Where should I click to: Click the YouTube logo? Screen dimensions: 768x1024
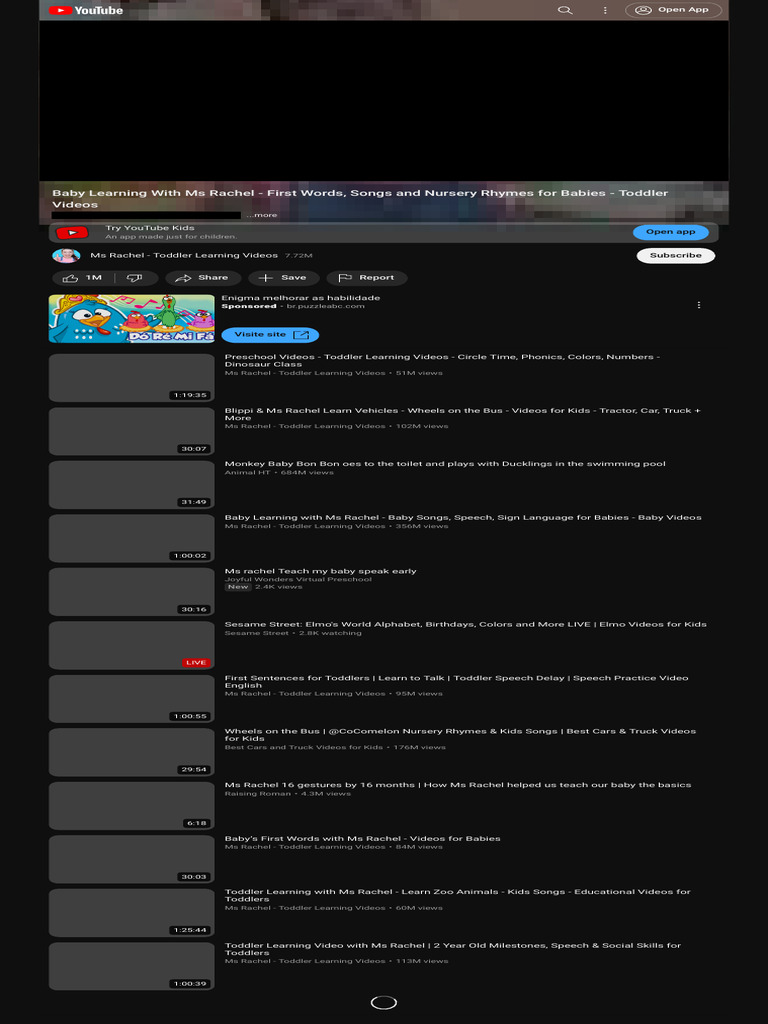click(86, 10)
